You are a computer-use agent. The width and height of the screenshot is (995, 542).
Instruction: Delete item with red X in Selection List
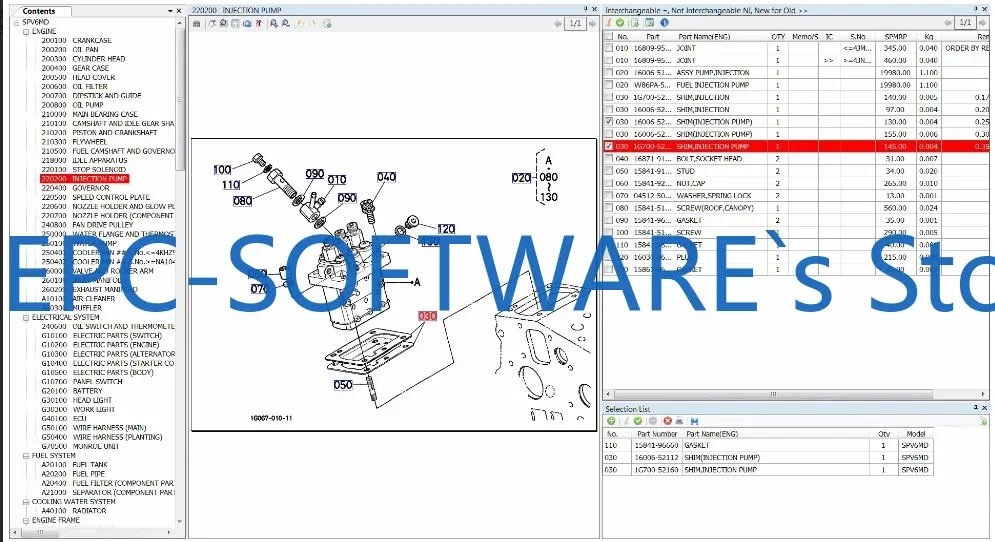668,421
